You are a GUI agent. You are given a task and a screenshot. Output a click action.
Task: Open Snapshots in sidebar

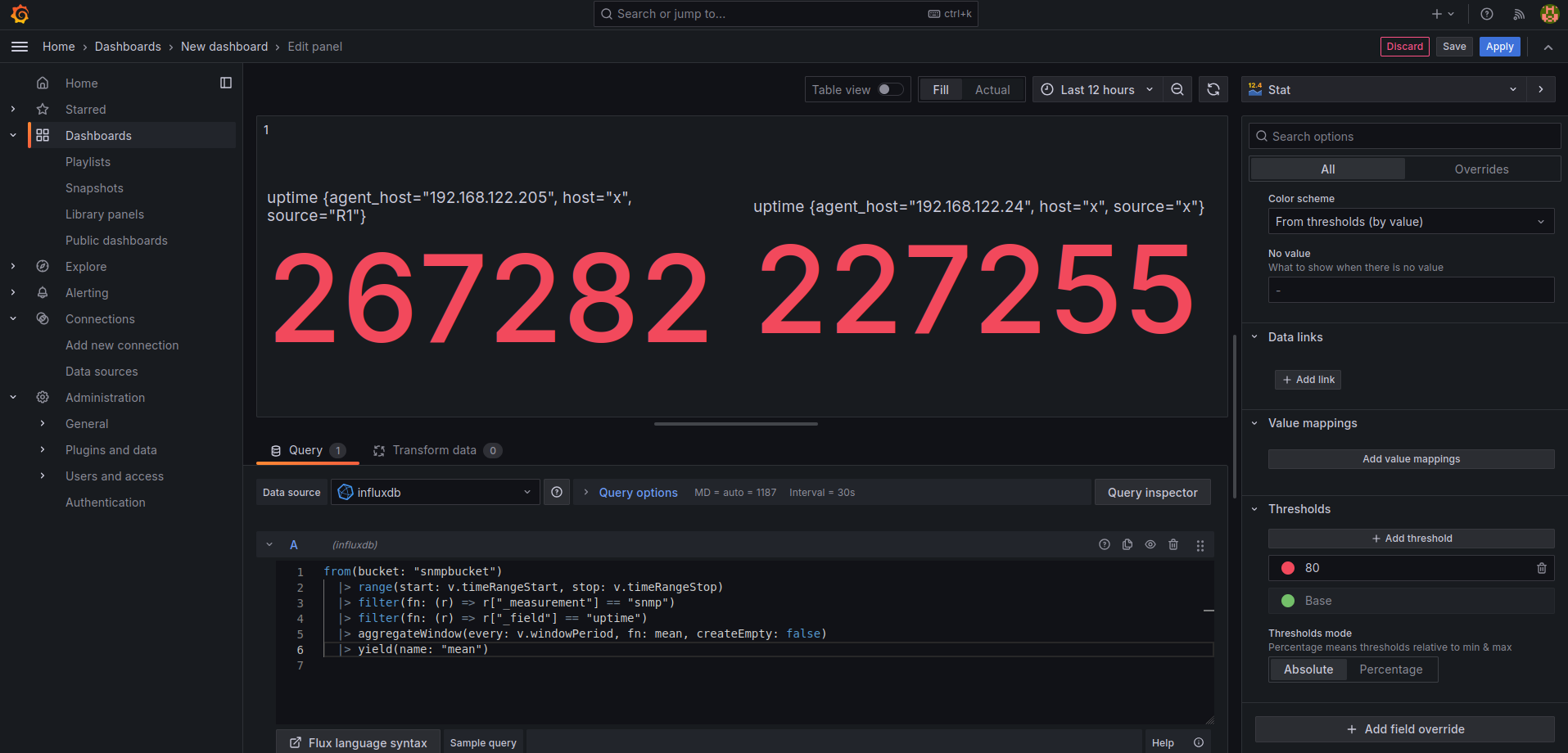click(x=94, y=187)
